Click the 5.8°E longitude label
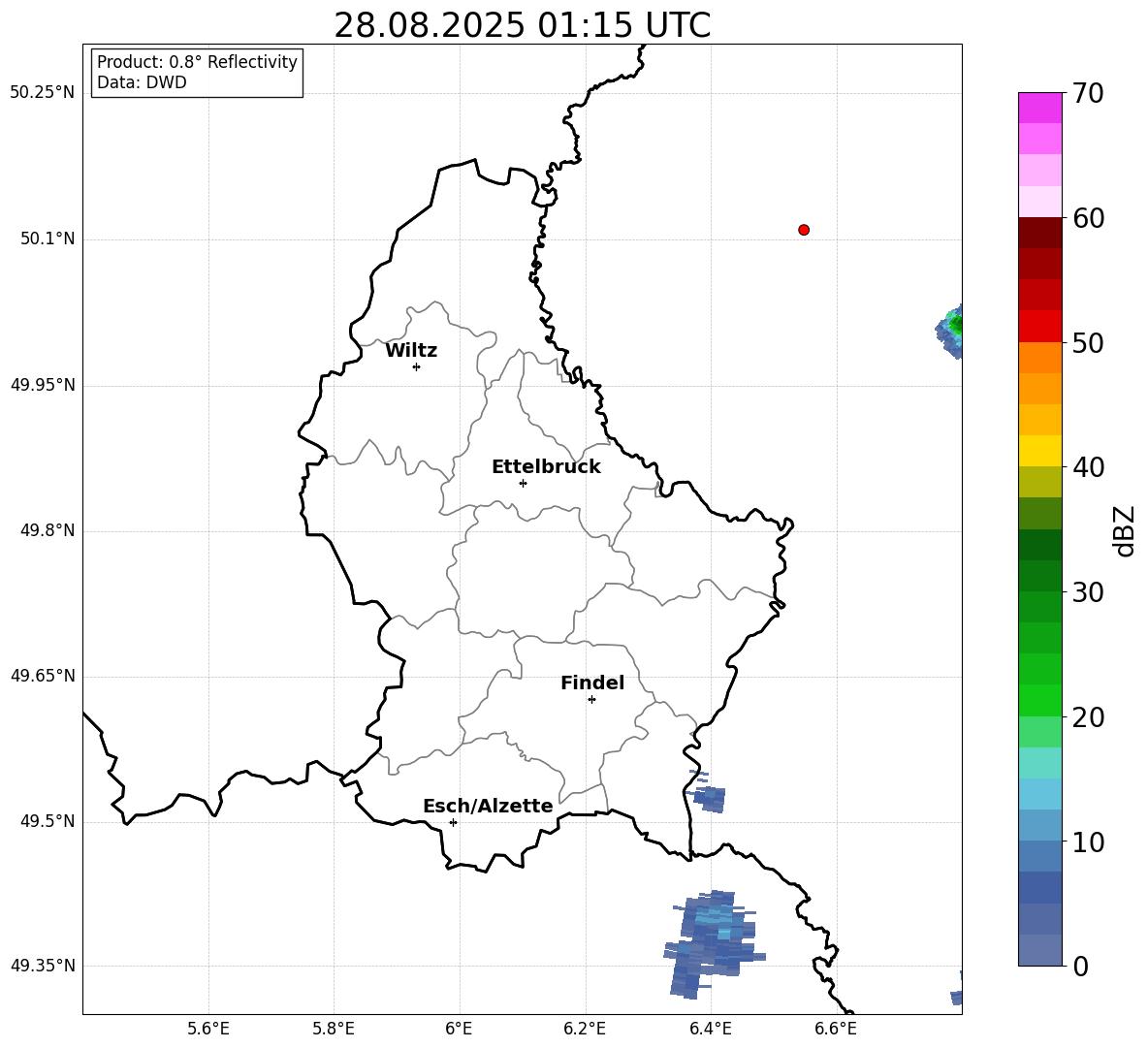 point(334,1029)
